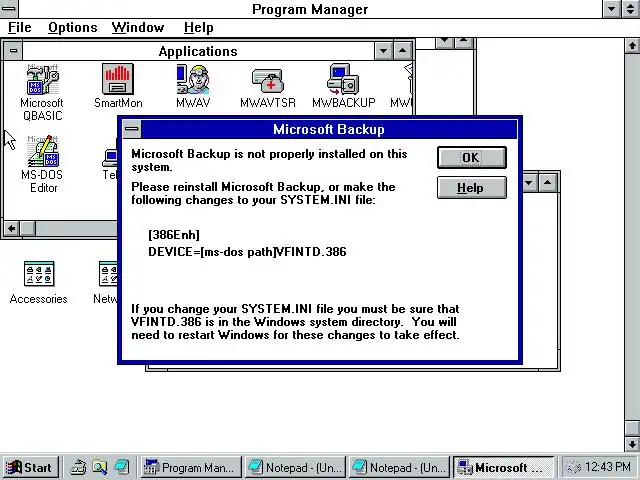640x480 pixels.
Task: Click the Microsoft Backup dialog title bar
Action: pos(329,129)
